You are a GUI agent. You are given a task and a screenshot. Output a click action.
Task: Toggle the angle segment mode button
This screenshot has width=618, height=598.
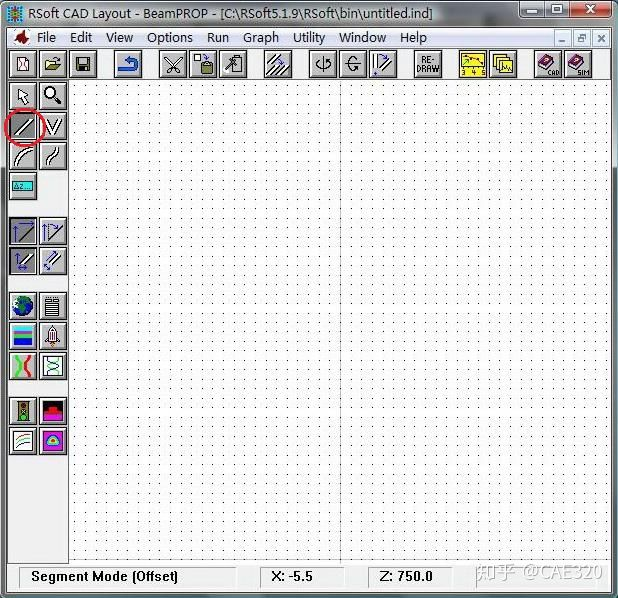(x=53, y=231)
